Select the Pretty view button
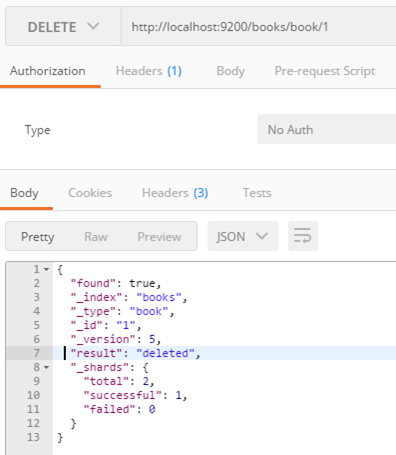This screenshot has width=396, height=455. point(38,237)
